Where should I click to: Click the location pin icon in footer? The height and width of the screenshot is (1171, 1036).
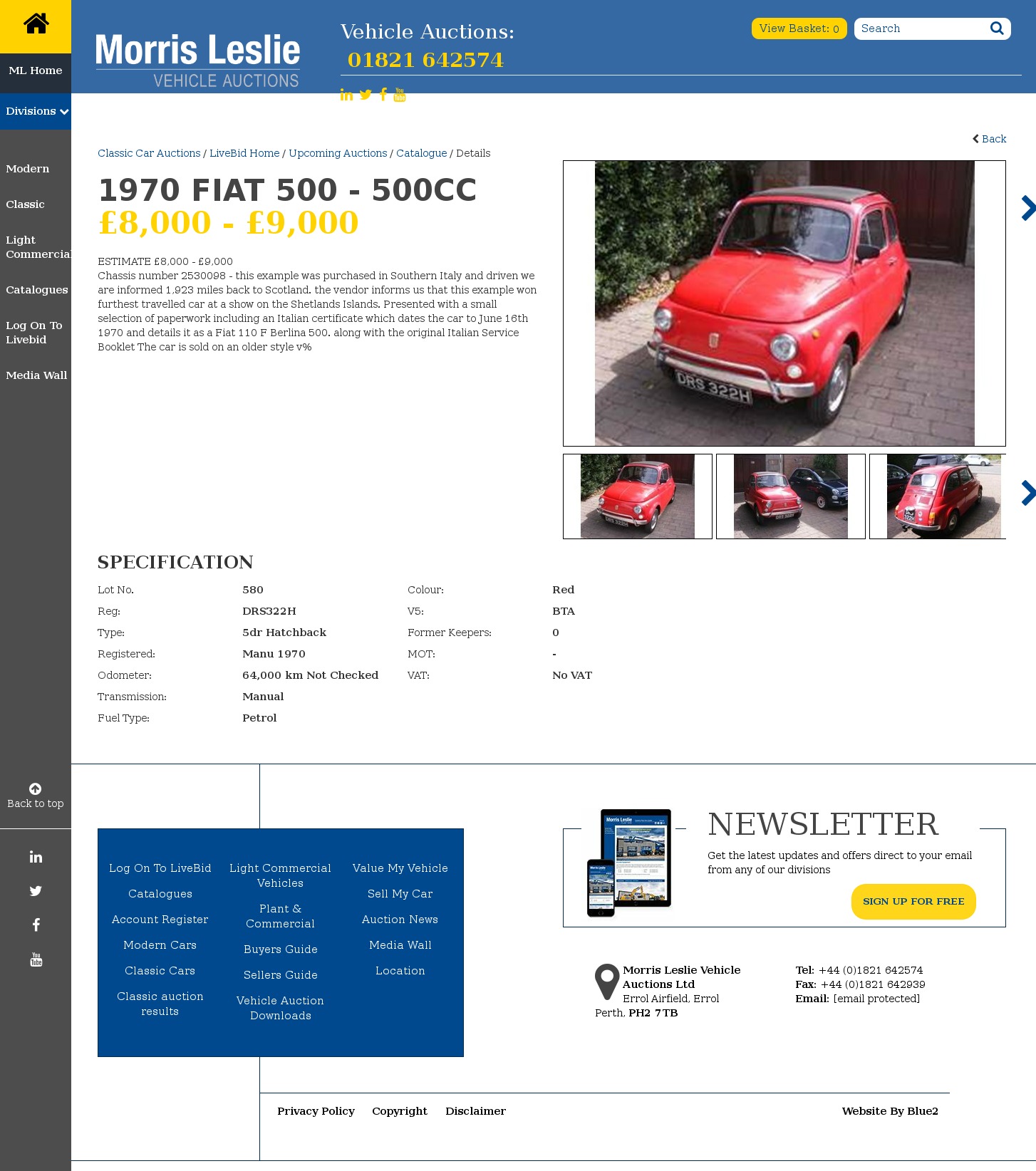607,982
